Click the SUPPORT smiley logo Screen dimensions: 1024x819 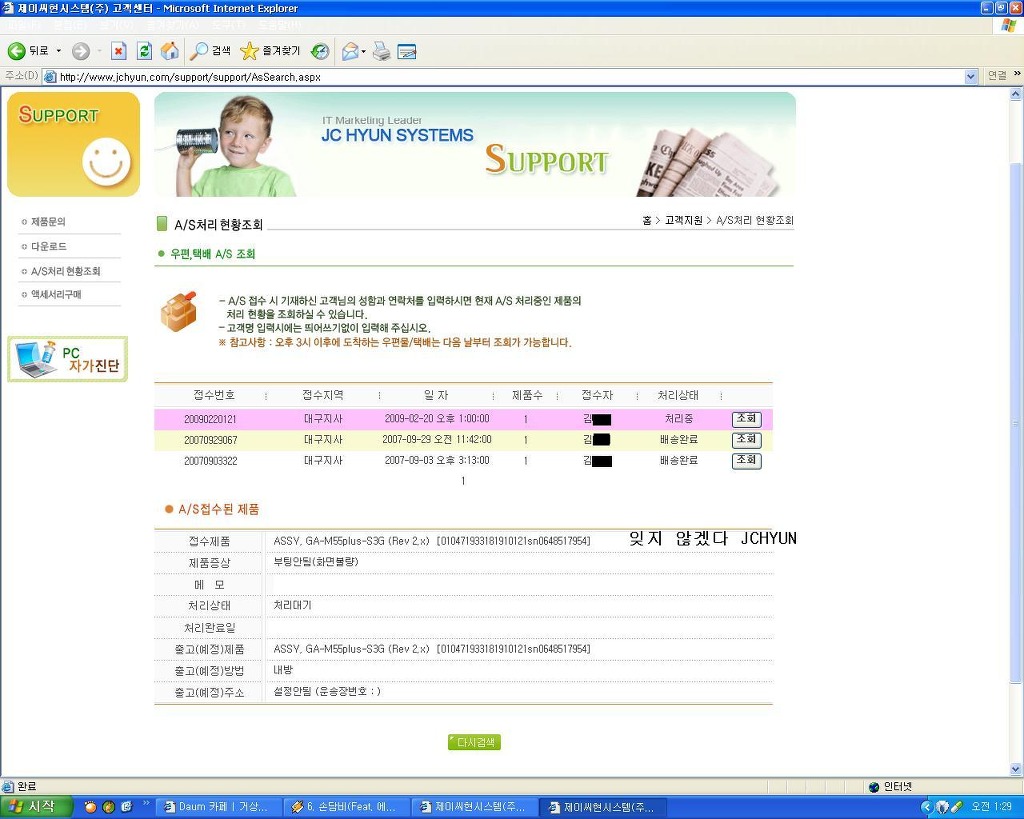click(x=73, y=144)
